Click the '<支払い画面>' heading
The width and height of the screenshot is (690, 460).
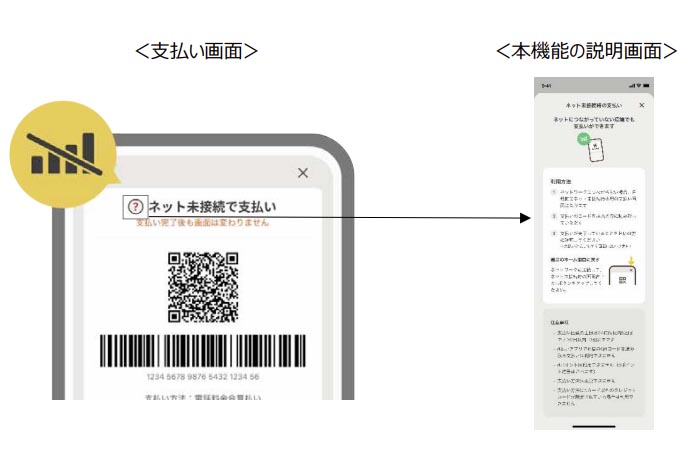[x=196, y=51]
